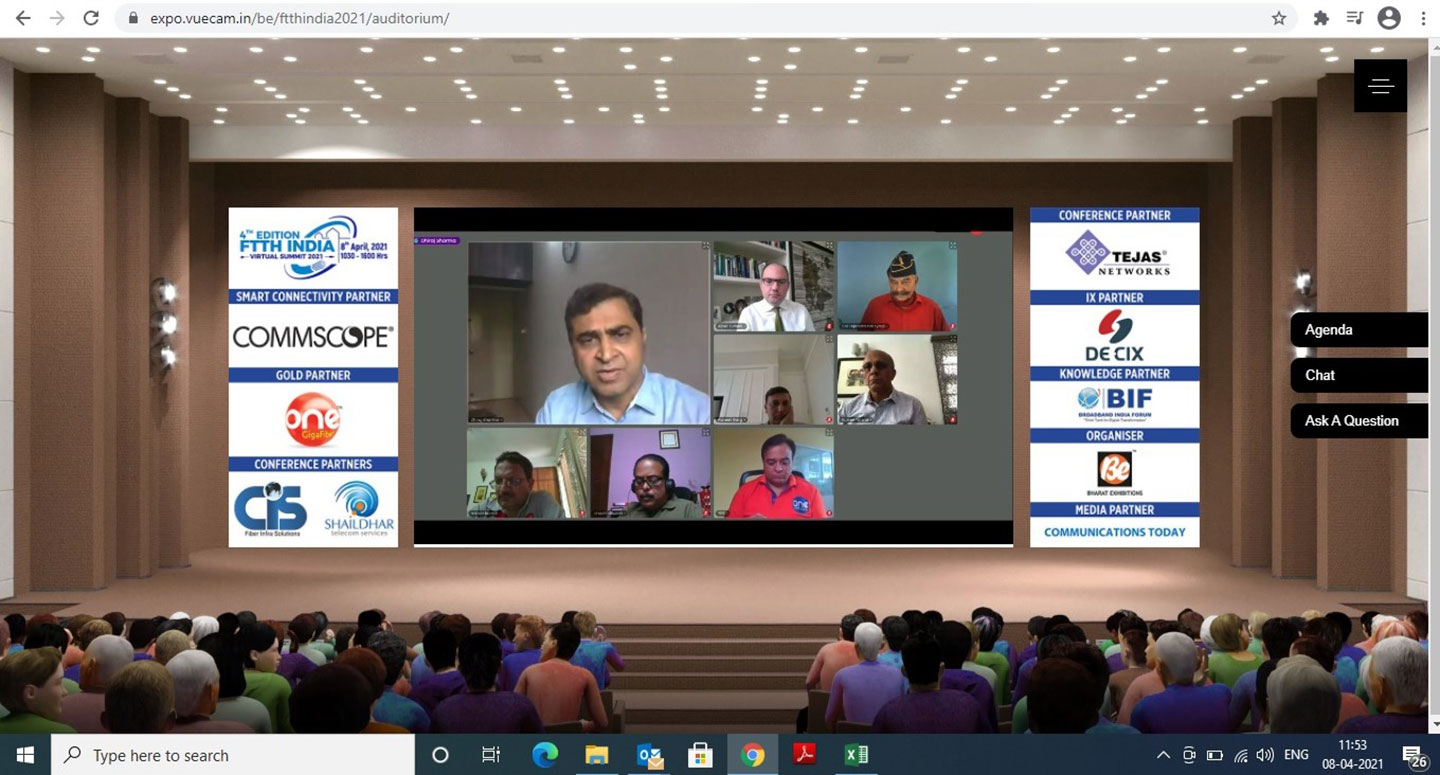Image resolution: width=1440 pixels, height=775 pixels.
Task: Open the Agenda panel
Action: [x=1360, y=330]
